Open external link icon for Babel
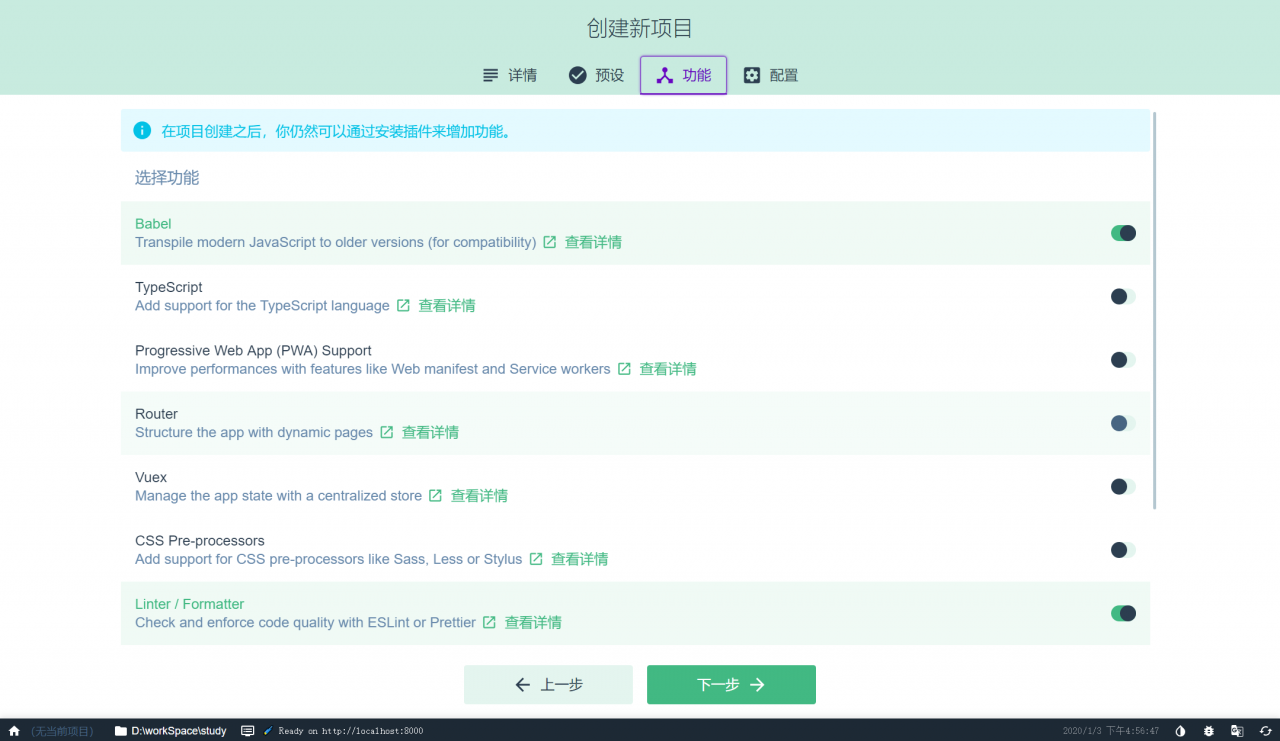The width and height of the screenshot is (1280, 741). point(549,242)
